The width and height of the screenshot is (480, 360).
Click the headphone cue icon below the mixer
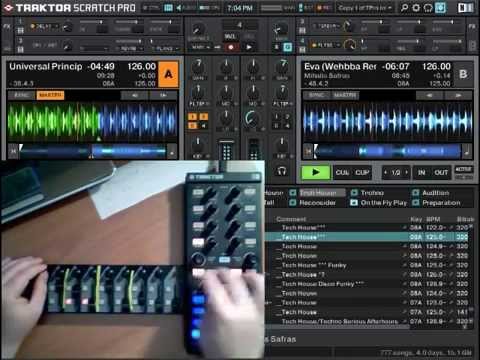point(282,171)
